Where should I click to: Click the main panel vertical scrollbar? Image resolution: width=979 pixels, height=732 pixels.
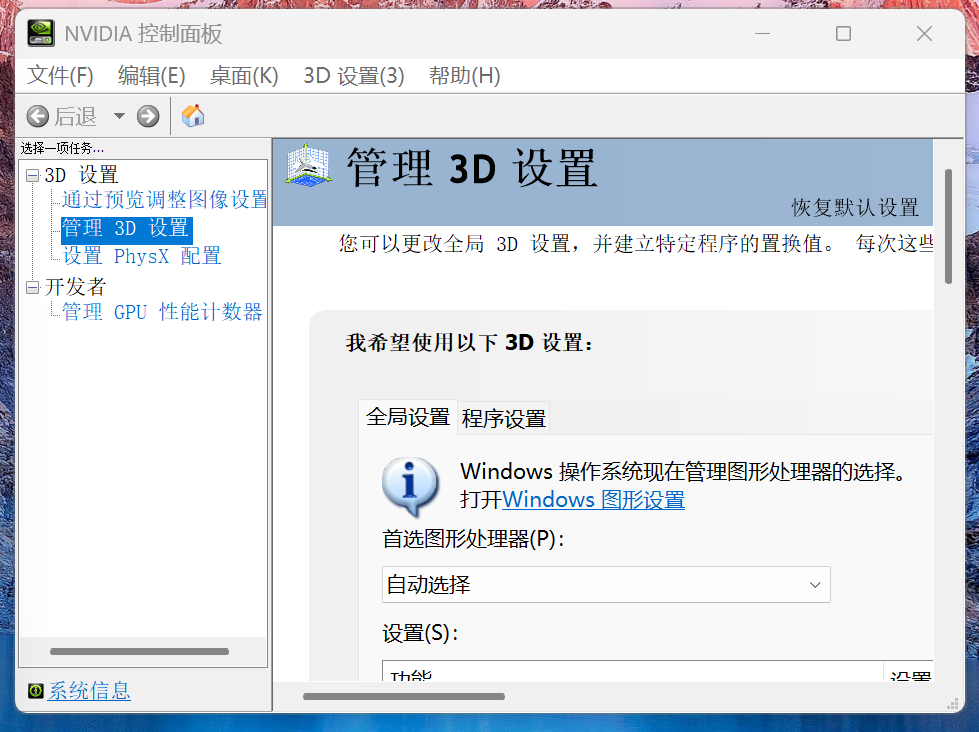pos(948,226)
